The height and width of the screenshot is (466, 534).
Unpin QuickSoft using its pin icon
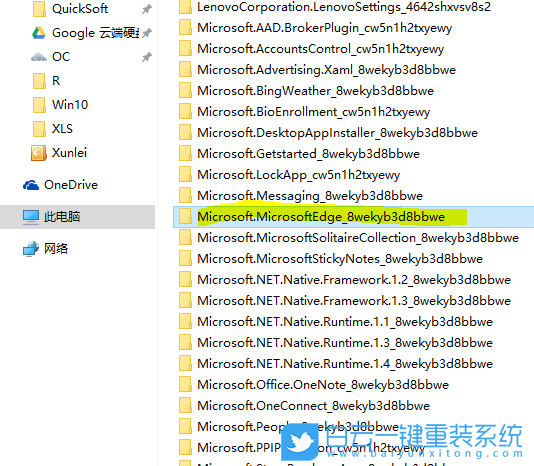146,9
